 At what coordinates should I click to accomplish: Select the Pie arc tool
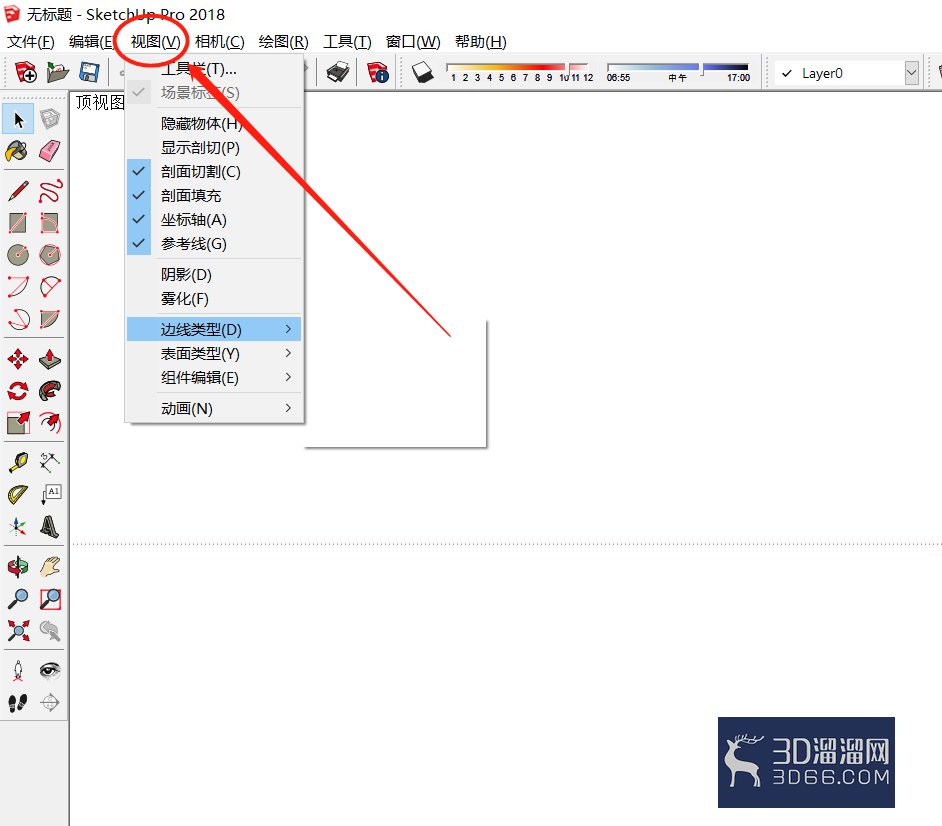coord(50,287)
